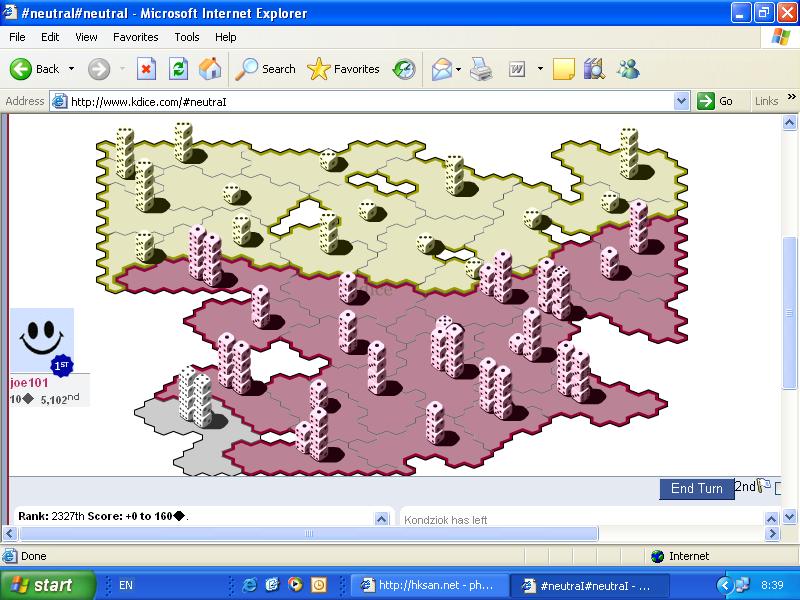Image resolution: width=800 pixels, height=600 pixels.
Task: Click the blue 1ST badge on the avatar
Action: (62, 365)
